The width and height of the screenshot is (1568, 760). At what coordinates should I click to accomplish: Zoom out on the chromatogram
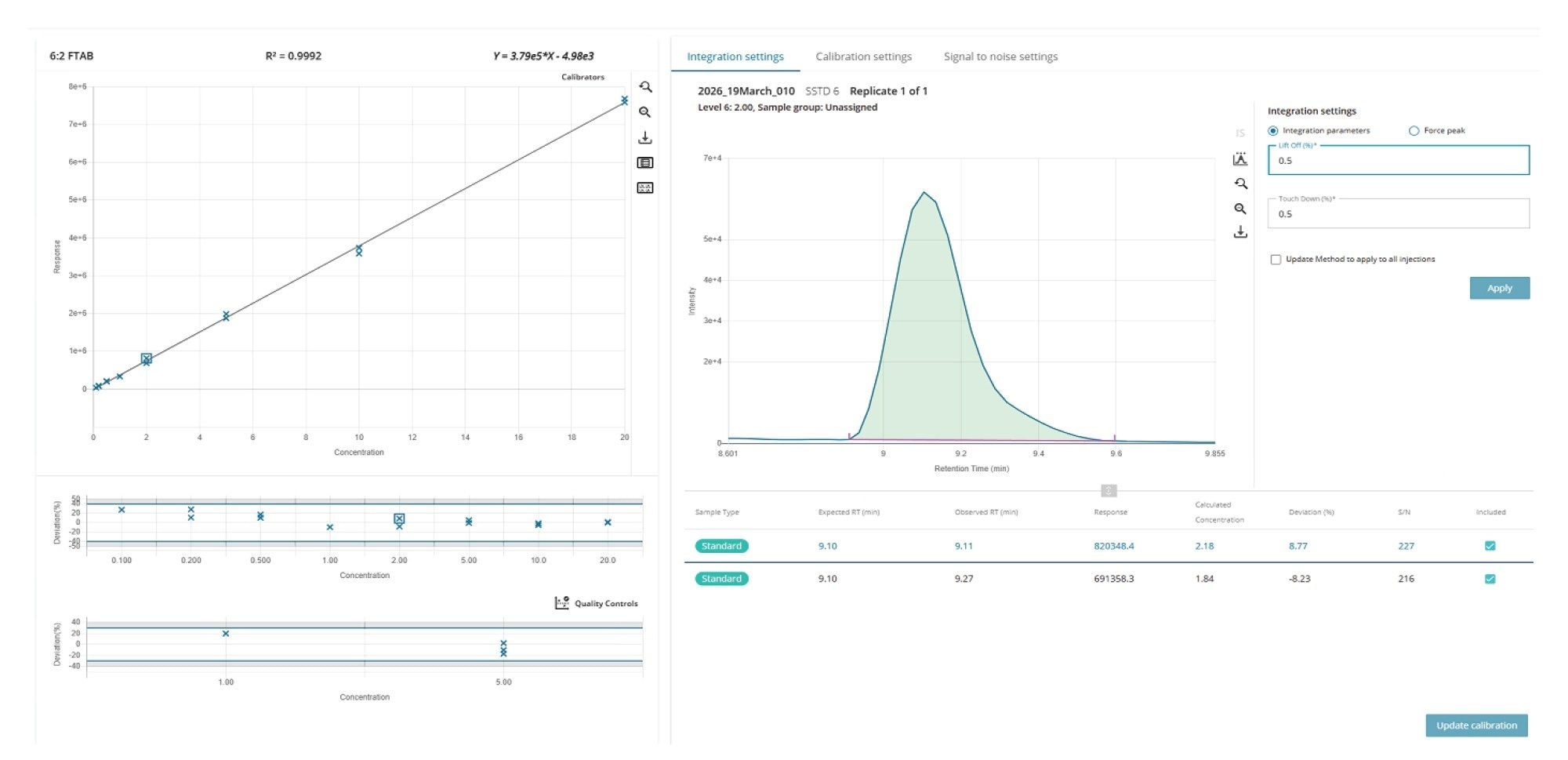click(1240, 209)
